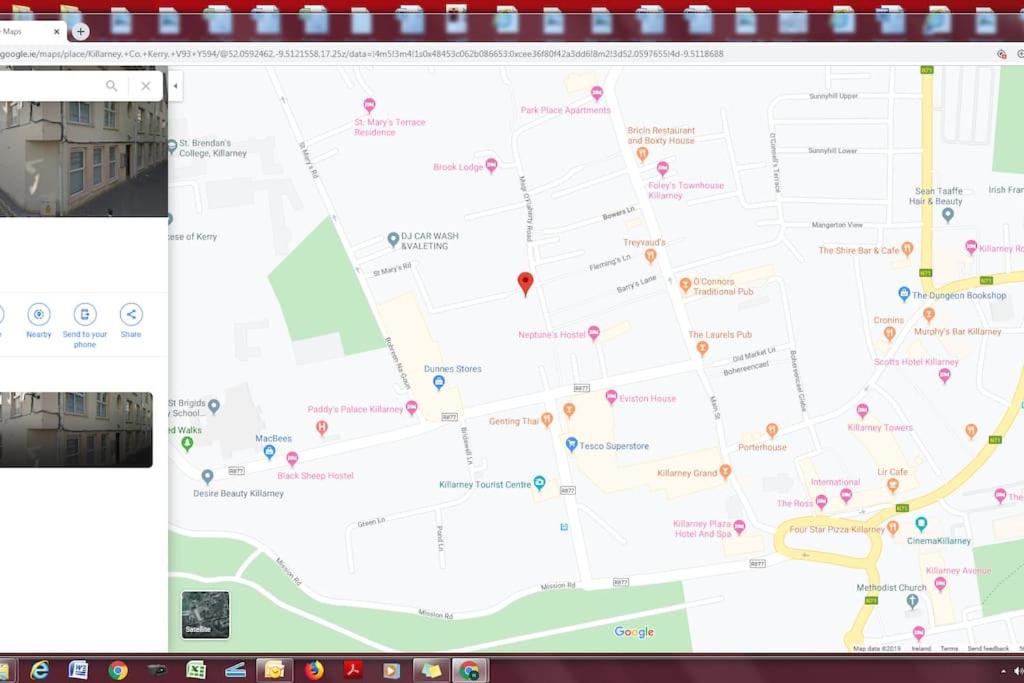Click the Share icon
The height and width of the screenshot is (683, 1024).
[131, 321]
